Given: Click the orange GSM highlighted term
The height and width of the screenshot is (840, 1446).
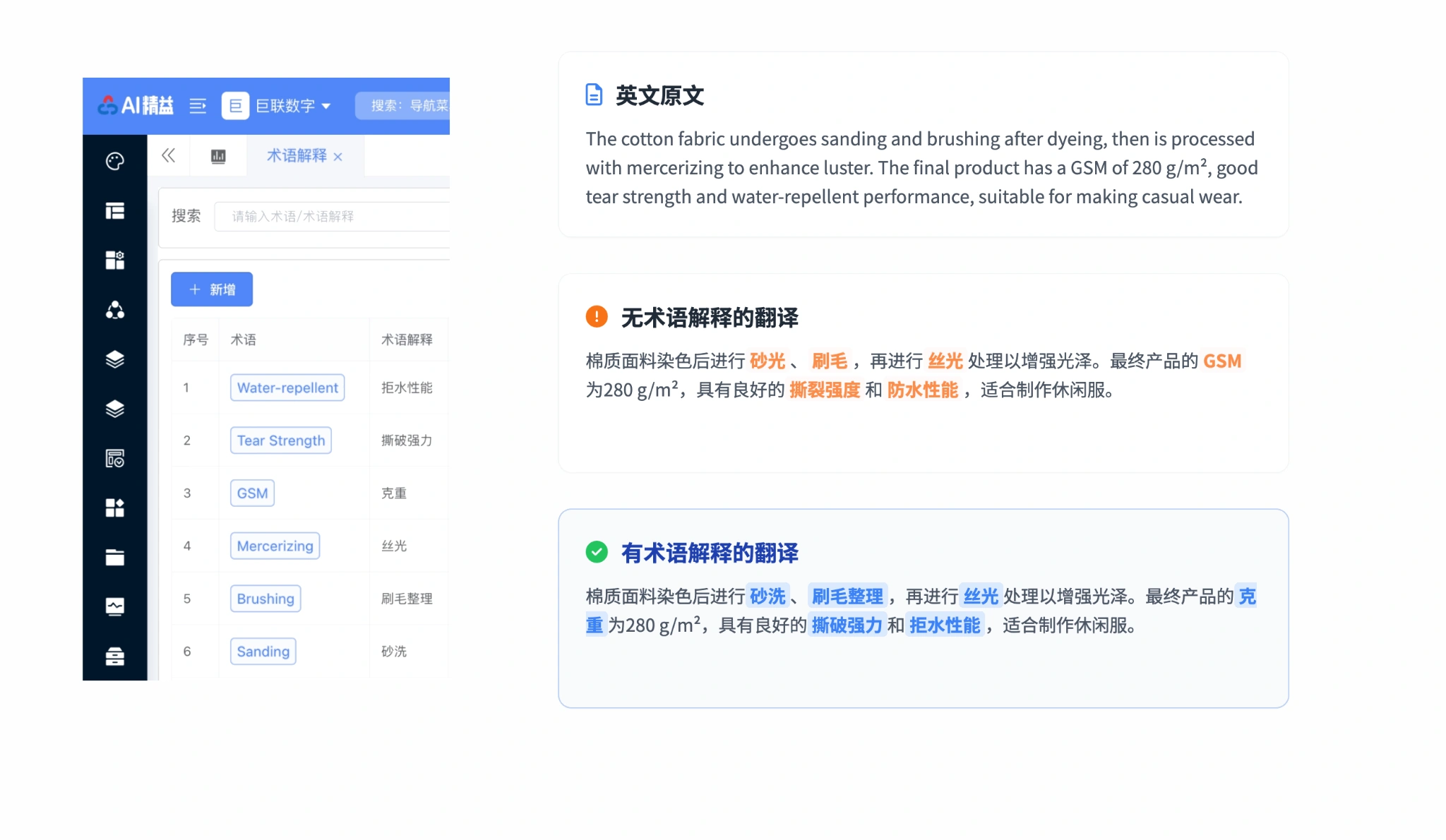Looking at the screenshot, I should tap(1222, 361).
